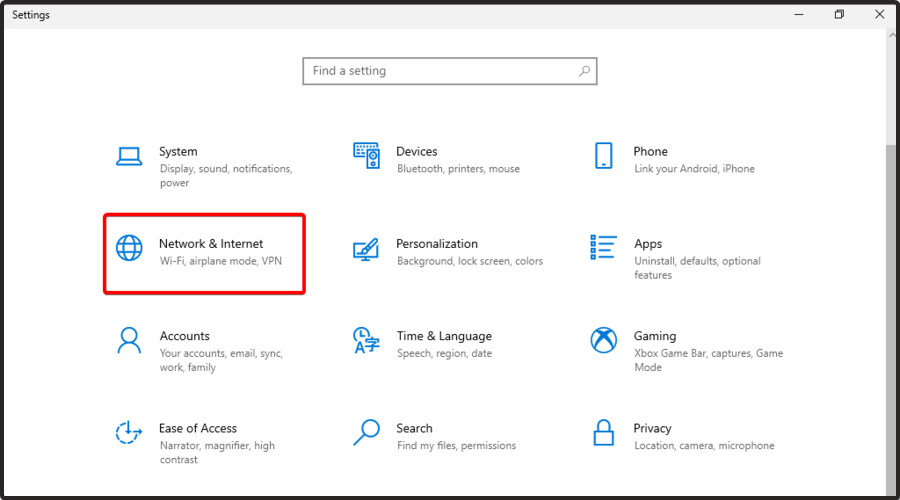The image size is (900, 500).
Task: Click the Search magnifying glass category icon
Action: click(x=366, y=433)
